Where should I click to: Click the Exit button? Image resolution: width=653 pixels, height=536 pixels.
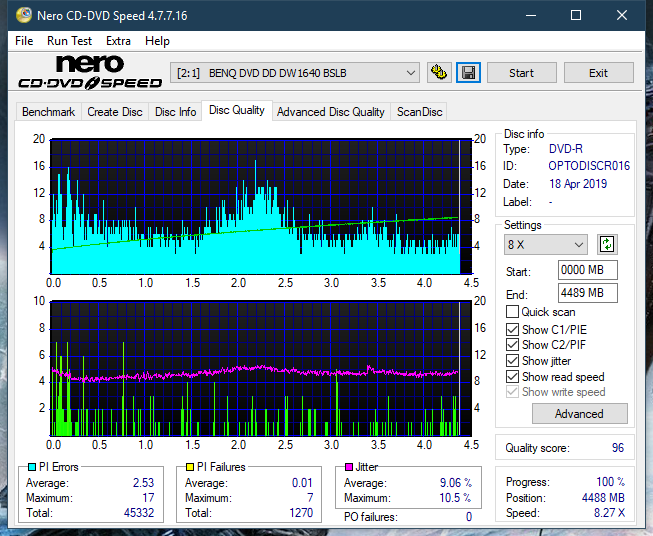pyautogui.click(x=598, y=73)
